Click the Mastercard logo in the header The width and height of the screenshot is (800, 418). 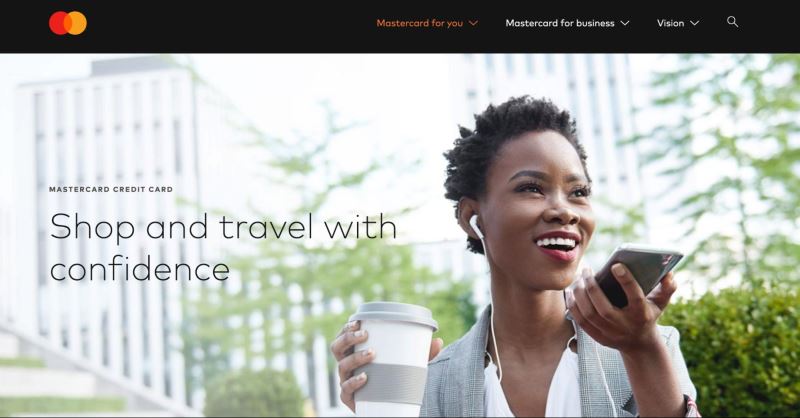(68, 23)
